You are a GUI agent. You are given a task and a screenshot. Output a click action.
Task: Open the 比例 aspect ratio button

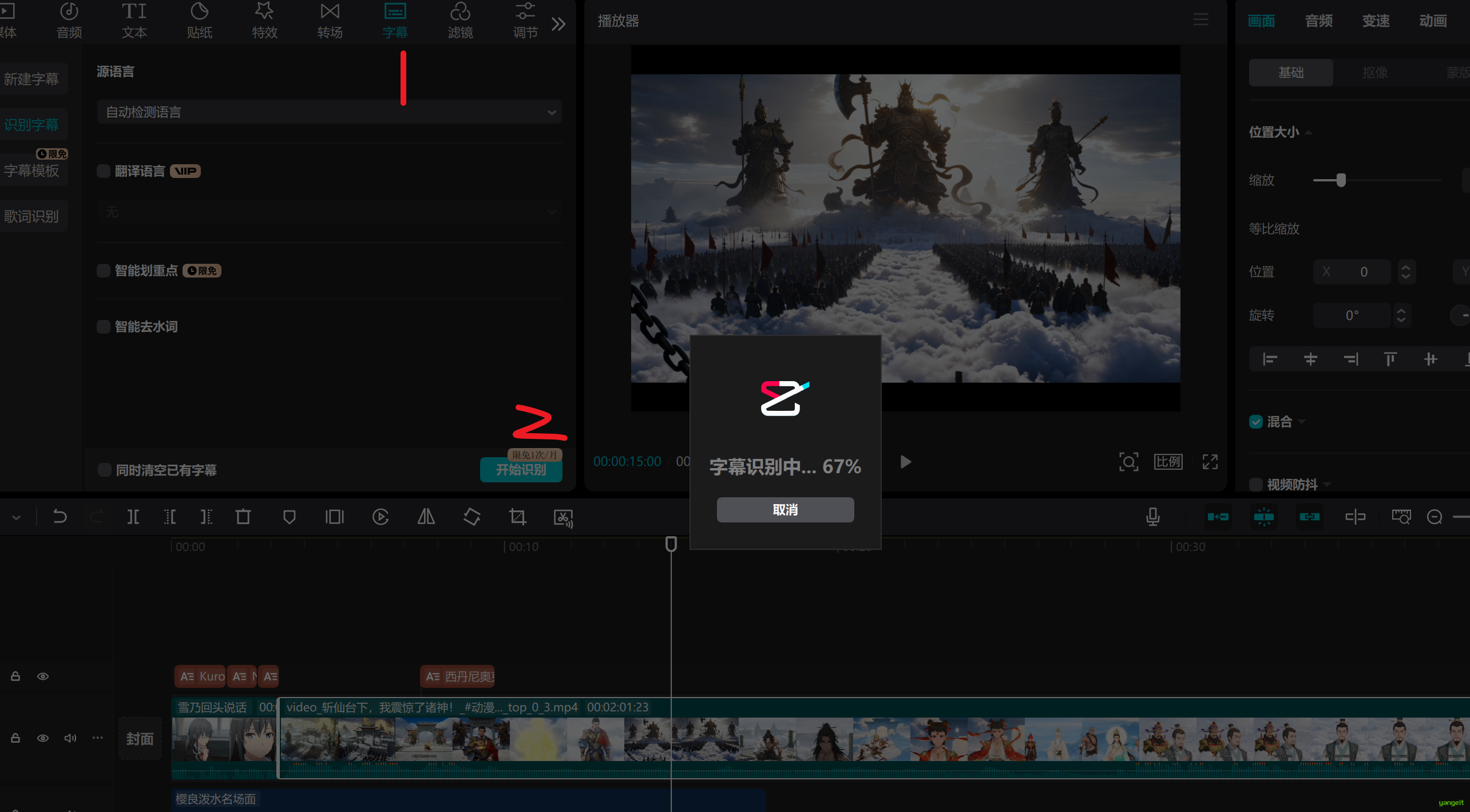point(1168,462)
